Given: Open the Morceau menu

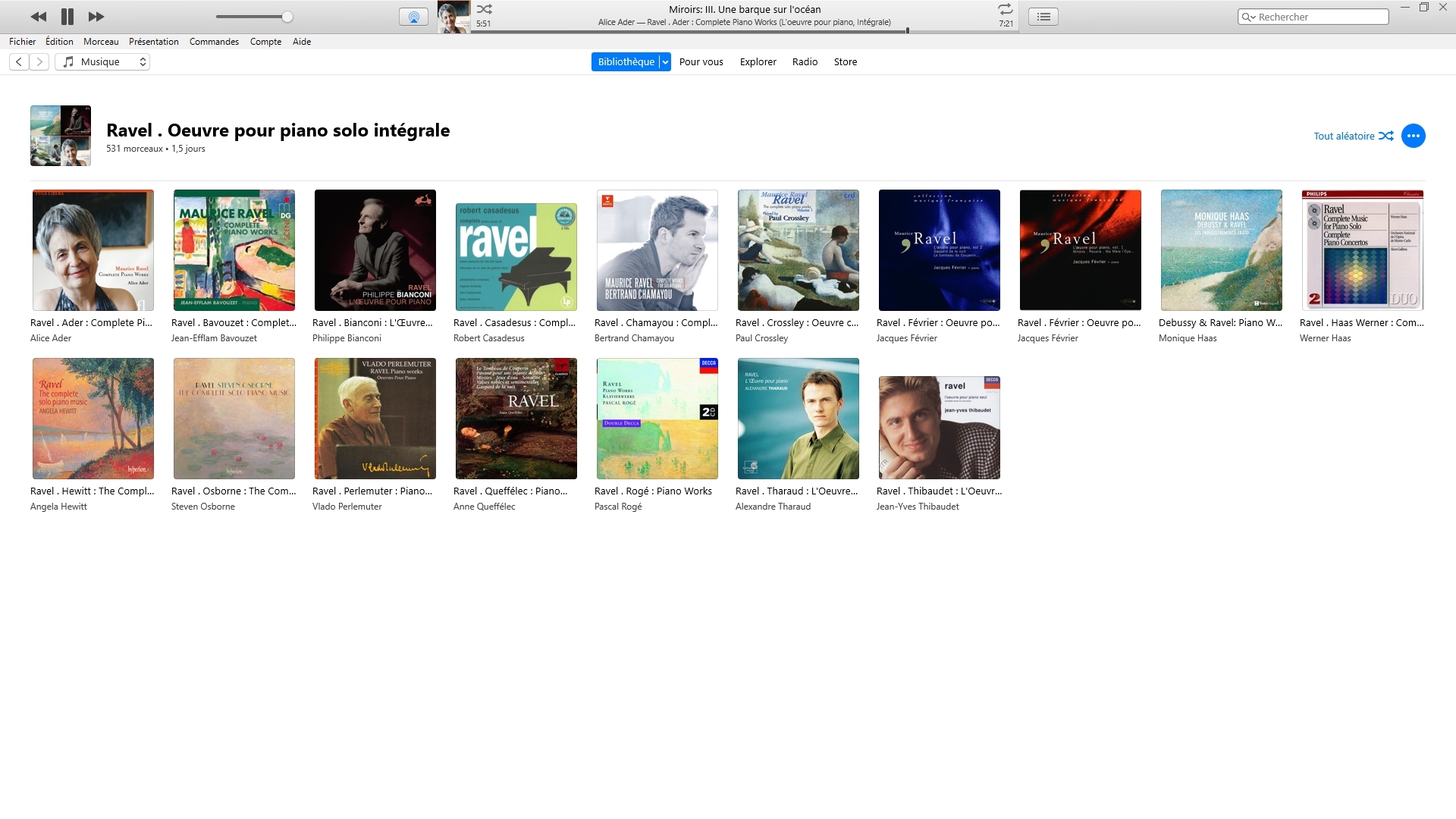Looking at the screenshot, I should coord(101,42).
